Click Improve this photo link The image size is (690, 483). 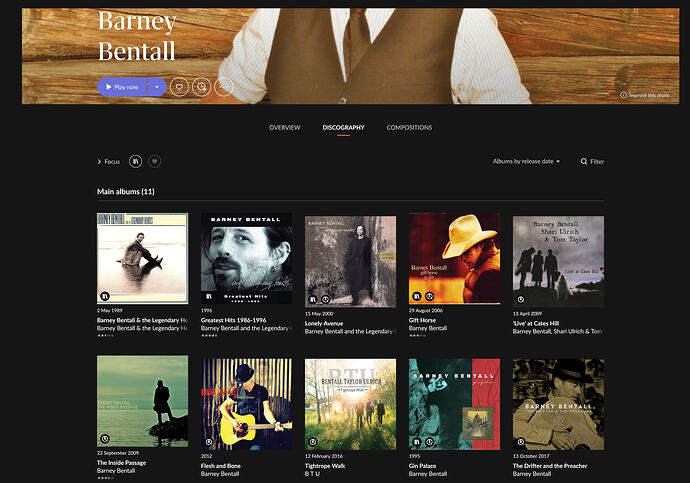[645, 95]
